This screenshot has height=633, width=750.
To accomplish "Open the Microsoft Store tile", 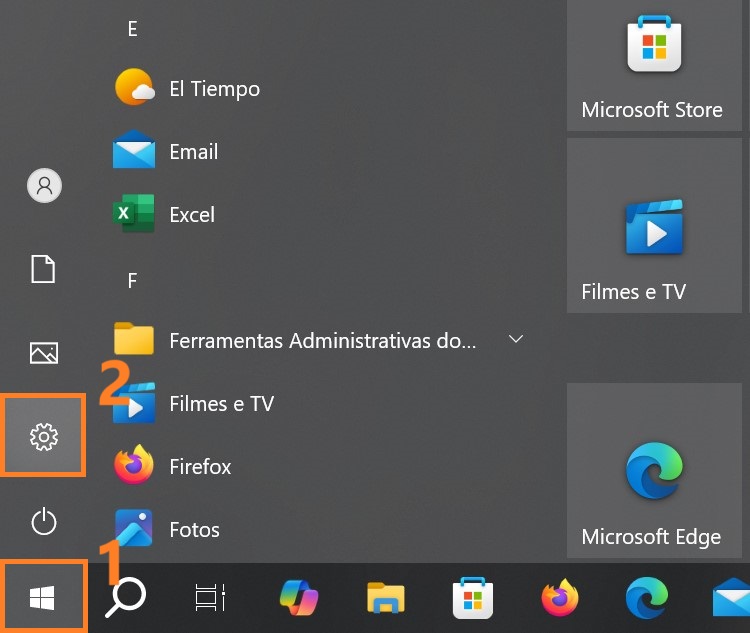I will point(654,65).
